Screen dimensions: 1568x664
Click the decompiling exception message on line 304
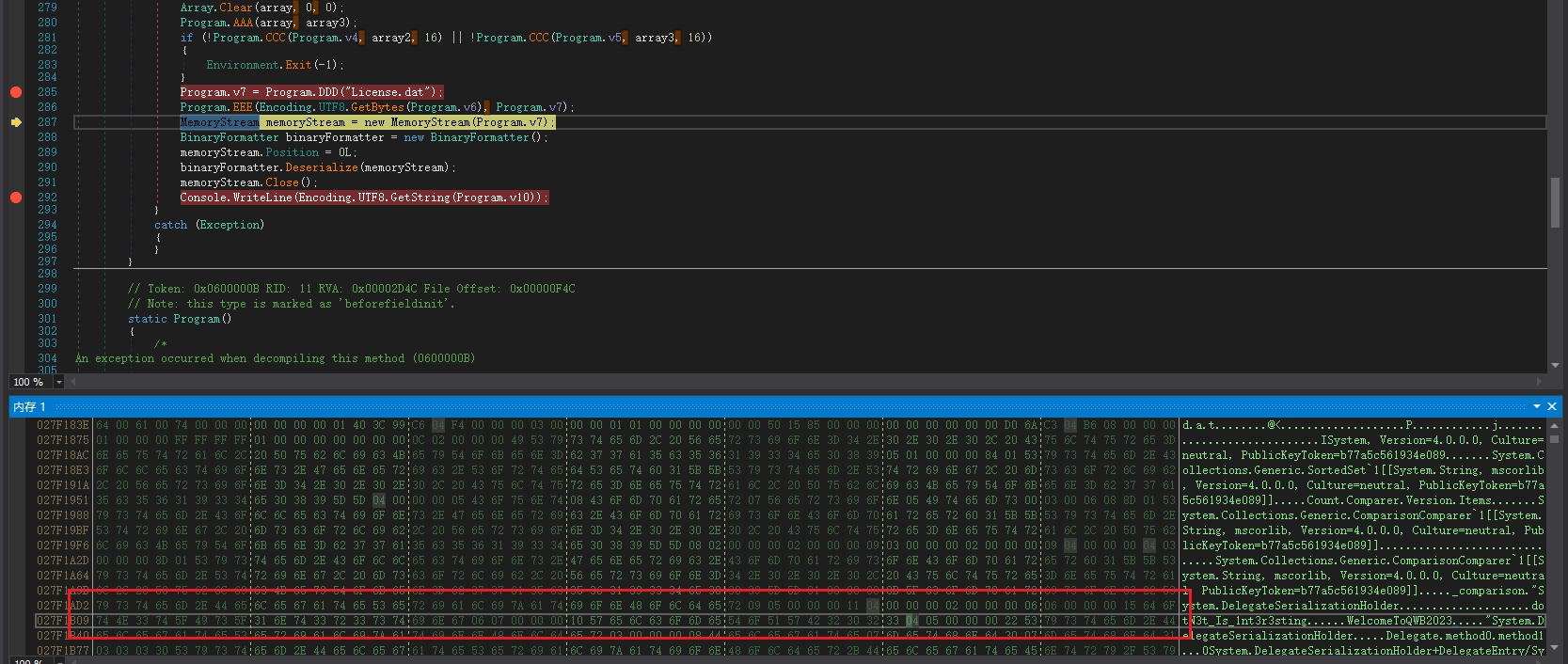pos(275,358)
